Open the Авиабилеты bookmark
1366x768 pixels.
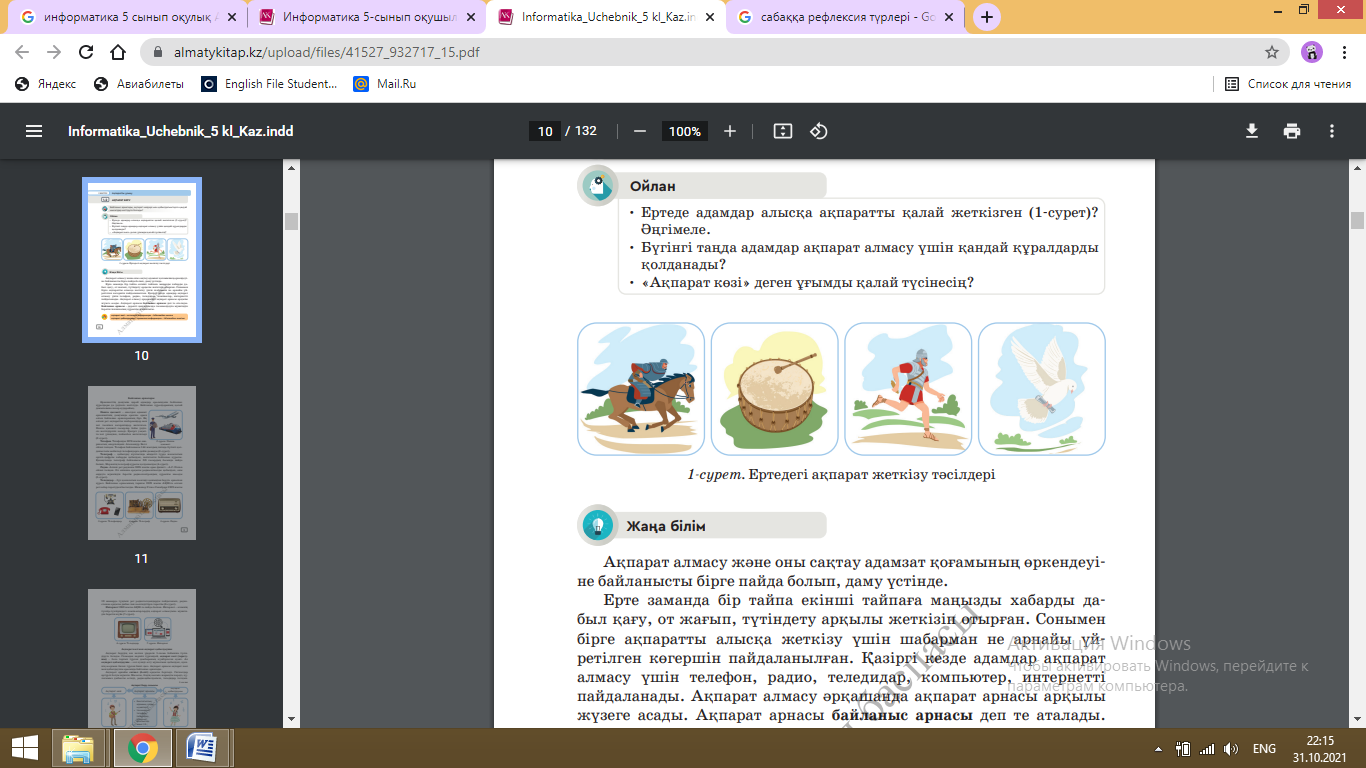(139, 84)
